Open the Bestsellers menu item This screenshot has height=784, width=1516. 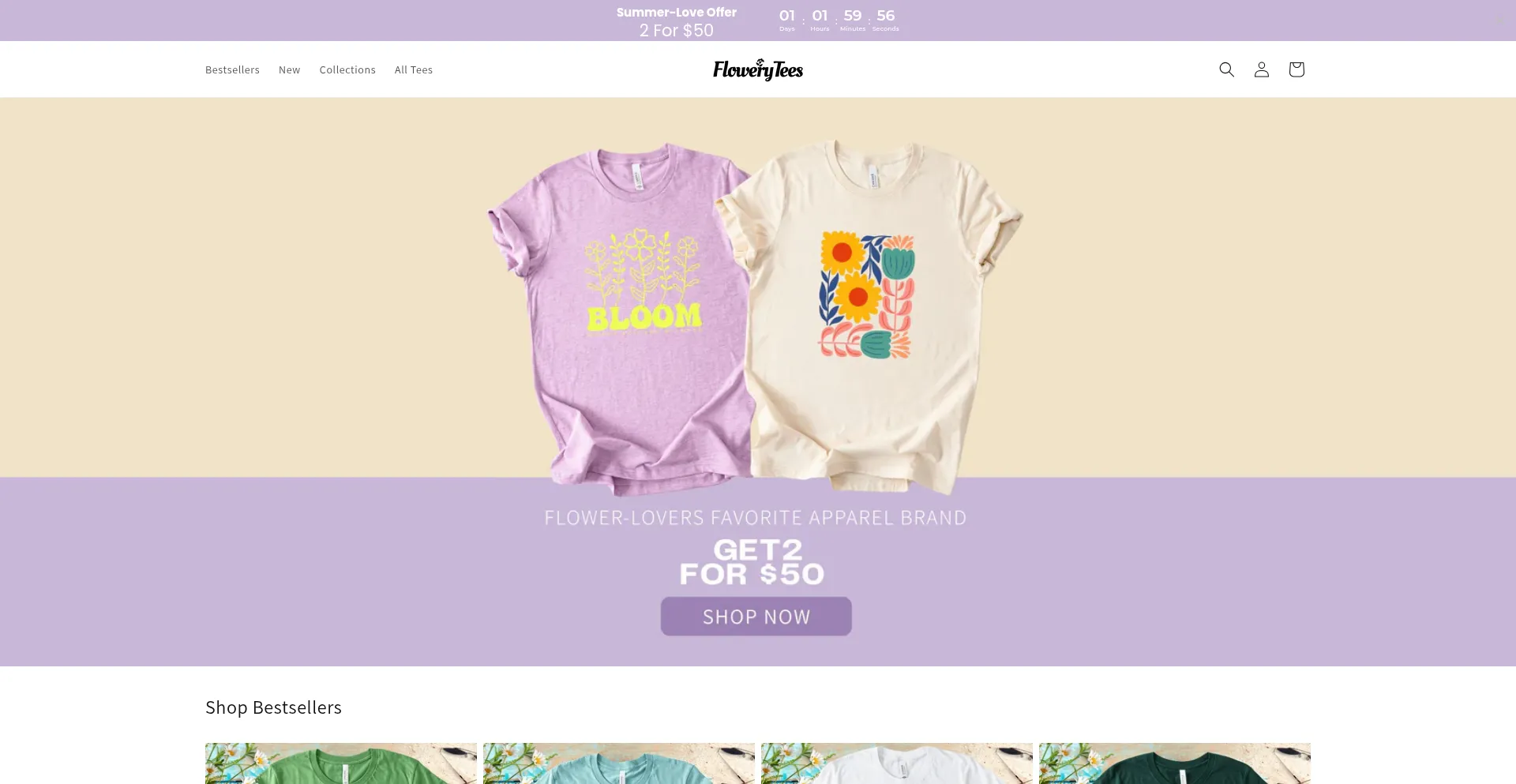coord(232,69)
